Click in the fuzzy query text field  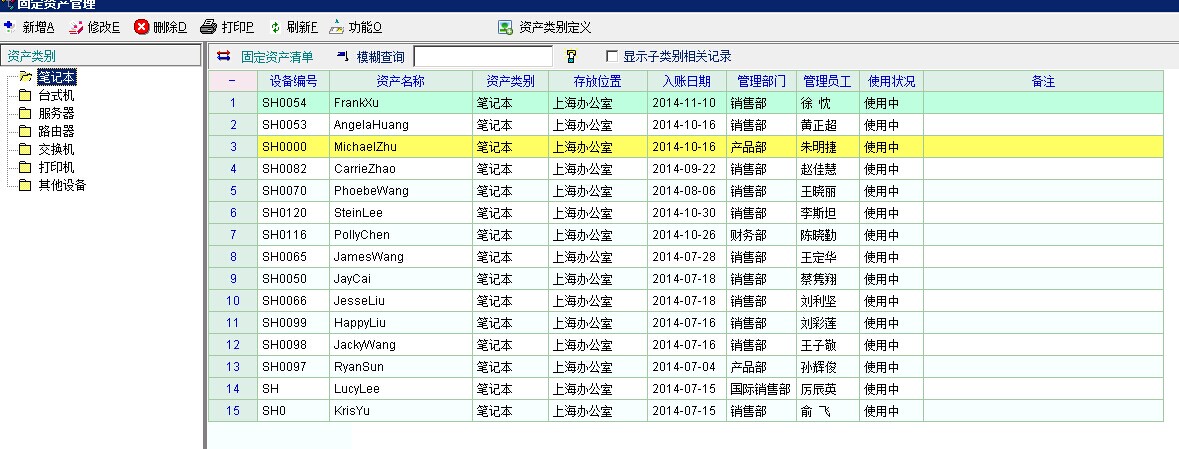(483, 56)
